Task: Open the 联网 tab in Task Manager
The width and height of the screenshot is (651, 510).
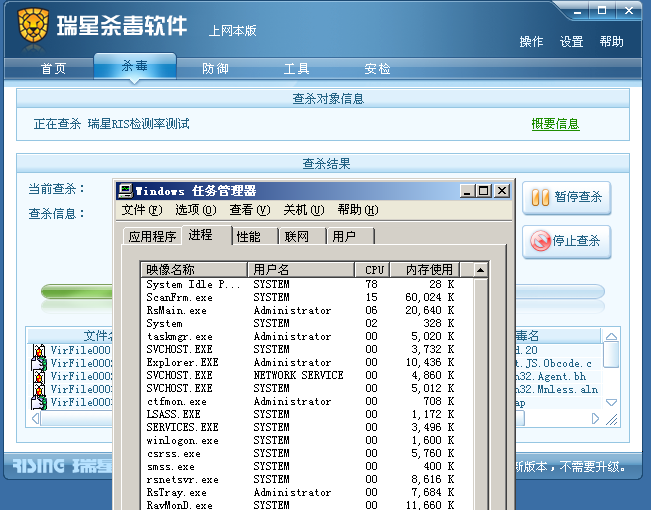Action: coord(302,236)
